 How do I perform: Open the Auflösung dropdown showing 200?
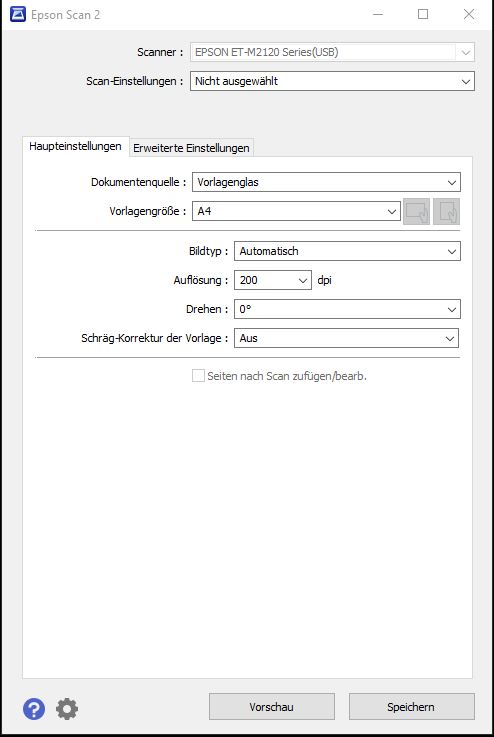click(x=273, y=280)
